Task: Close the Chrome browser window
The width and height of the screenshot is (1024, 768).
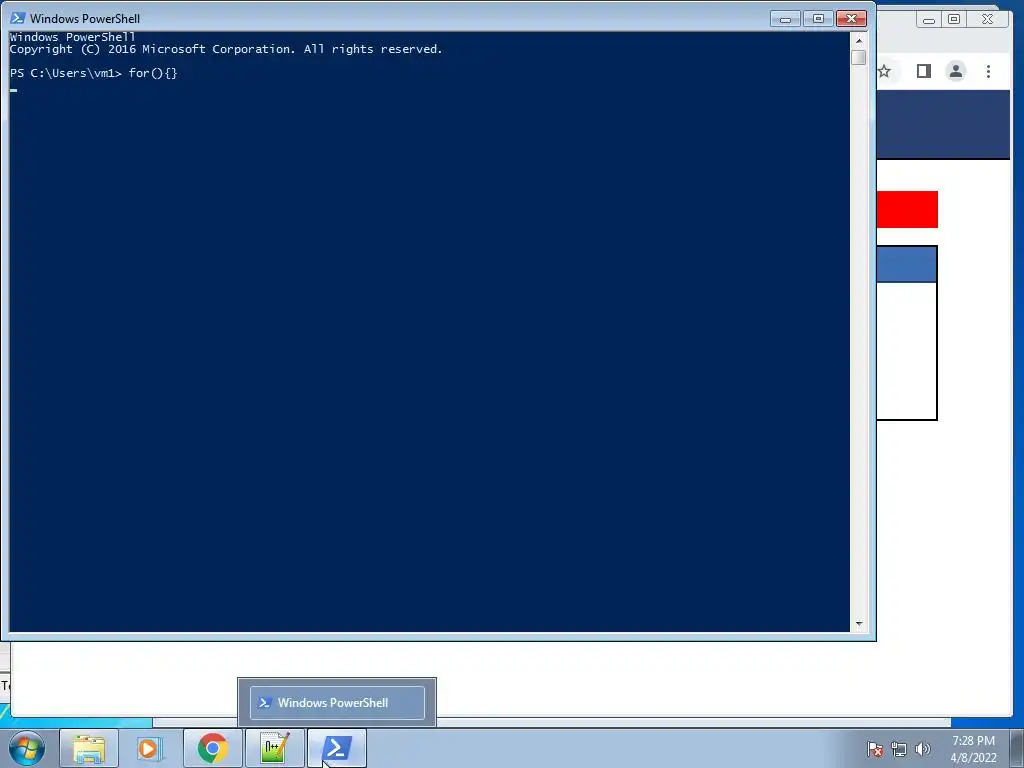Action: (987, 20)
